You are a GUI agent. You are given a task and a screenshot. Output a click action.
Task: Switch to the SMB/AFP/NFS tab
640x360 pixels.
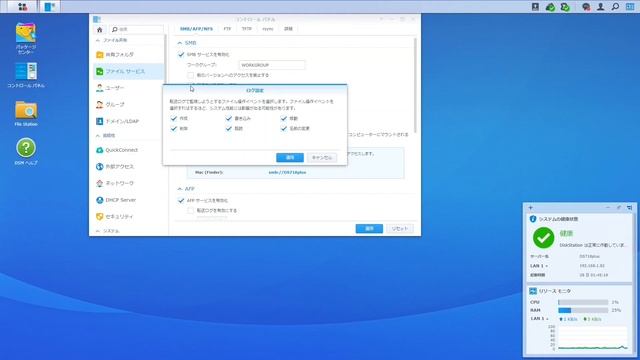pos(196,29)
